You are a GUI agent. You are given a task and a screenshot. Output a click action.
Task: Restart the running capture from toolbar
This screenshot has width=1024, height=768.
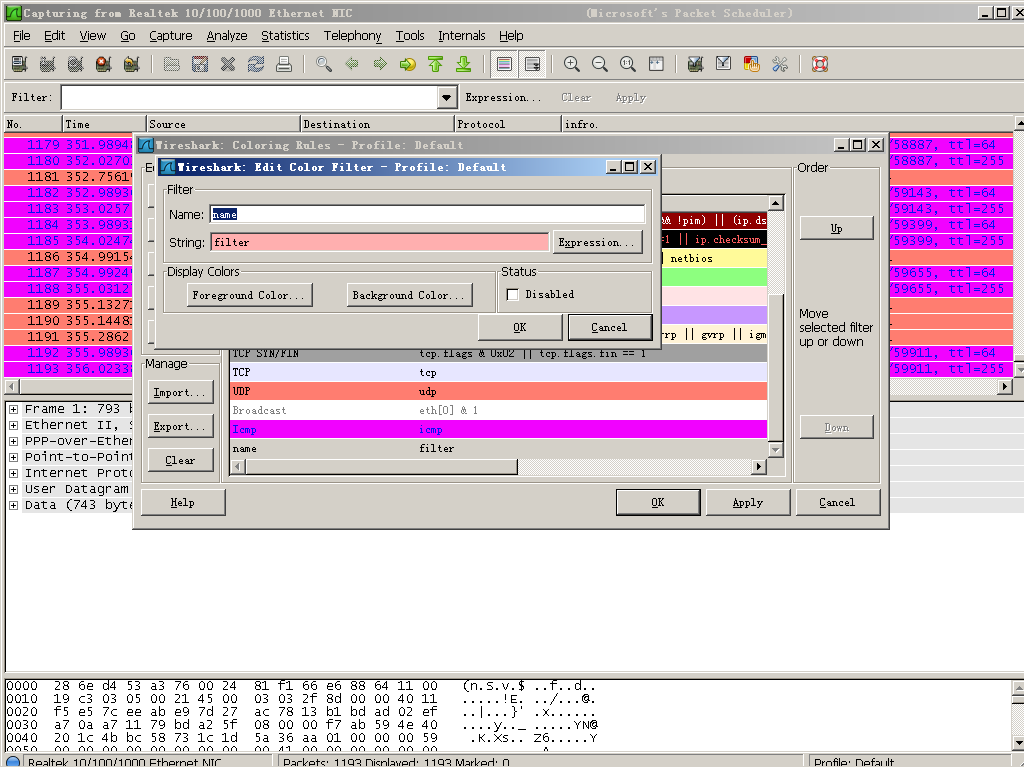pyautogui.click(x=131, y=64)
